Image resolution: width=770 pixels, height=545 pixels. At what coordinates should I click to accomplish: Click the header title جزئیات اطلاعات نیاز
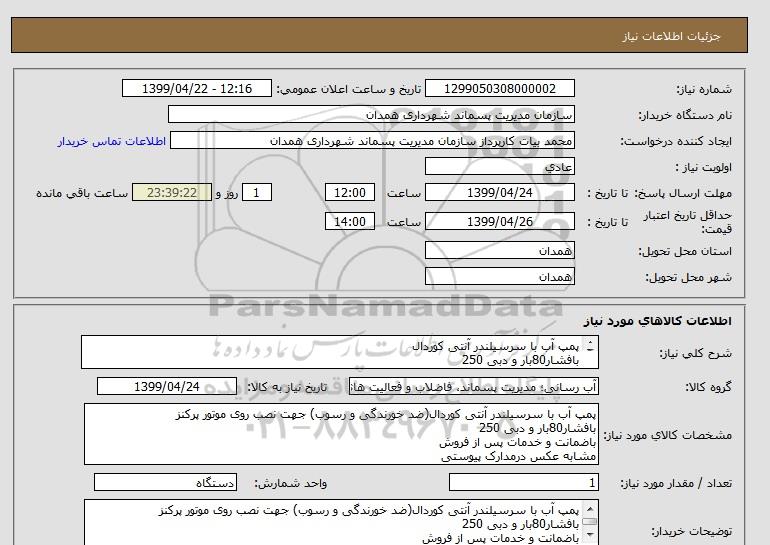[671, 36]
